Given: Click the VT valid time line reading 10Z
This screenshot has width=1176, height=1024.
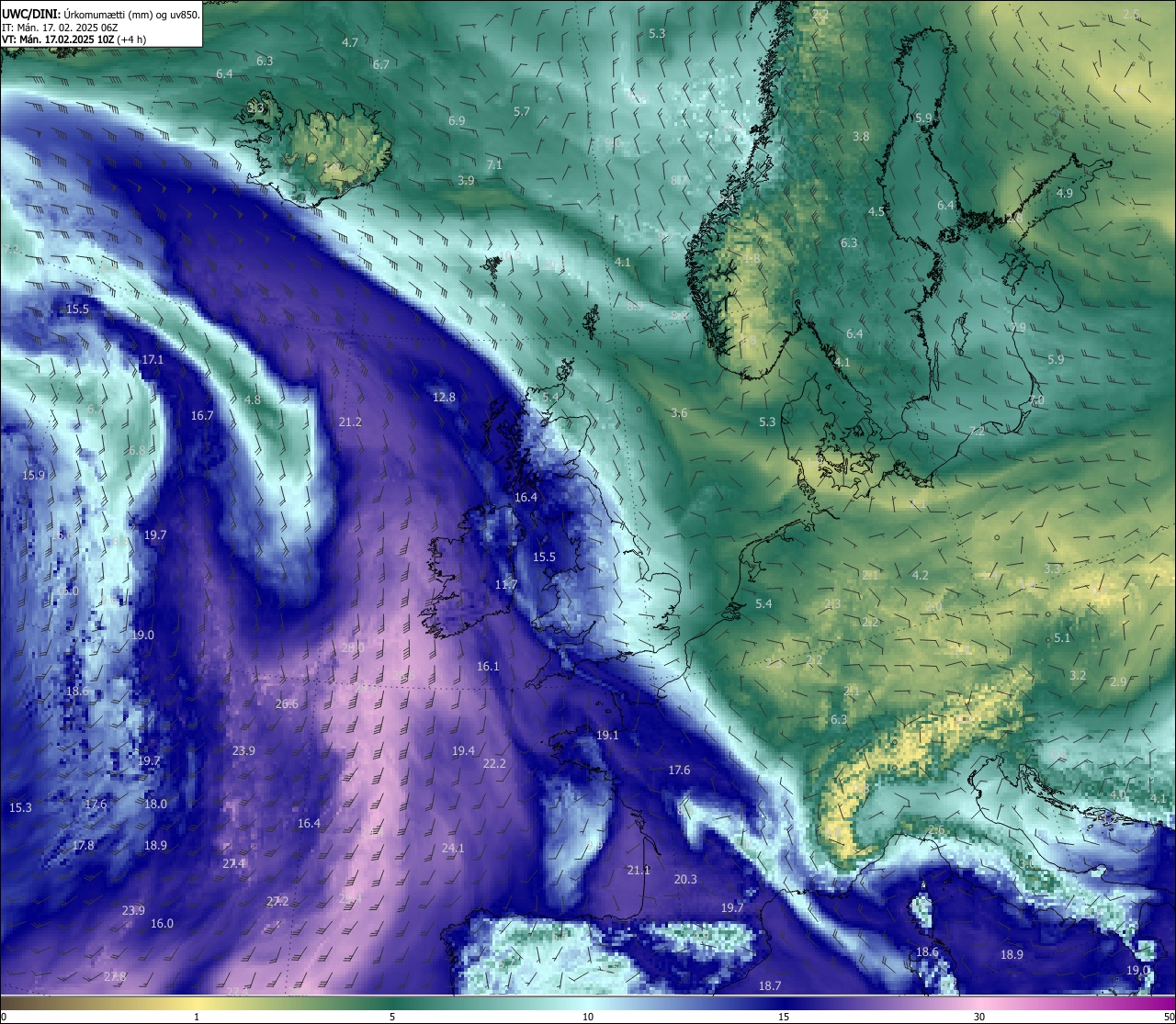Looking at the screenshot, I should (x=73, y=39).
